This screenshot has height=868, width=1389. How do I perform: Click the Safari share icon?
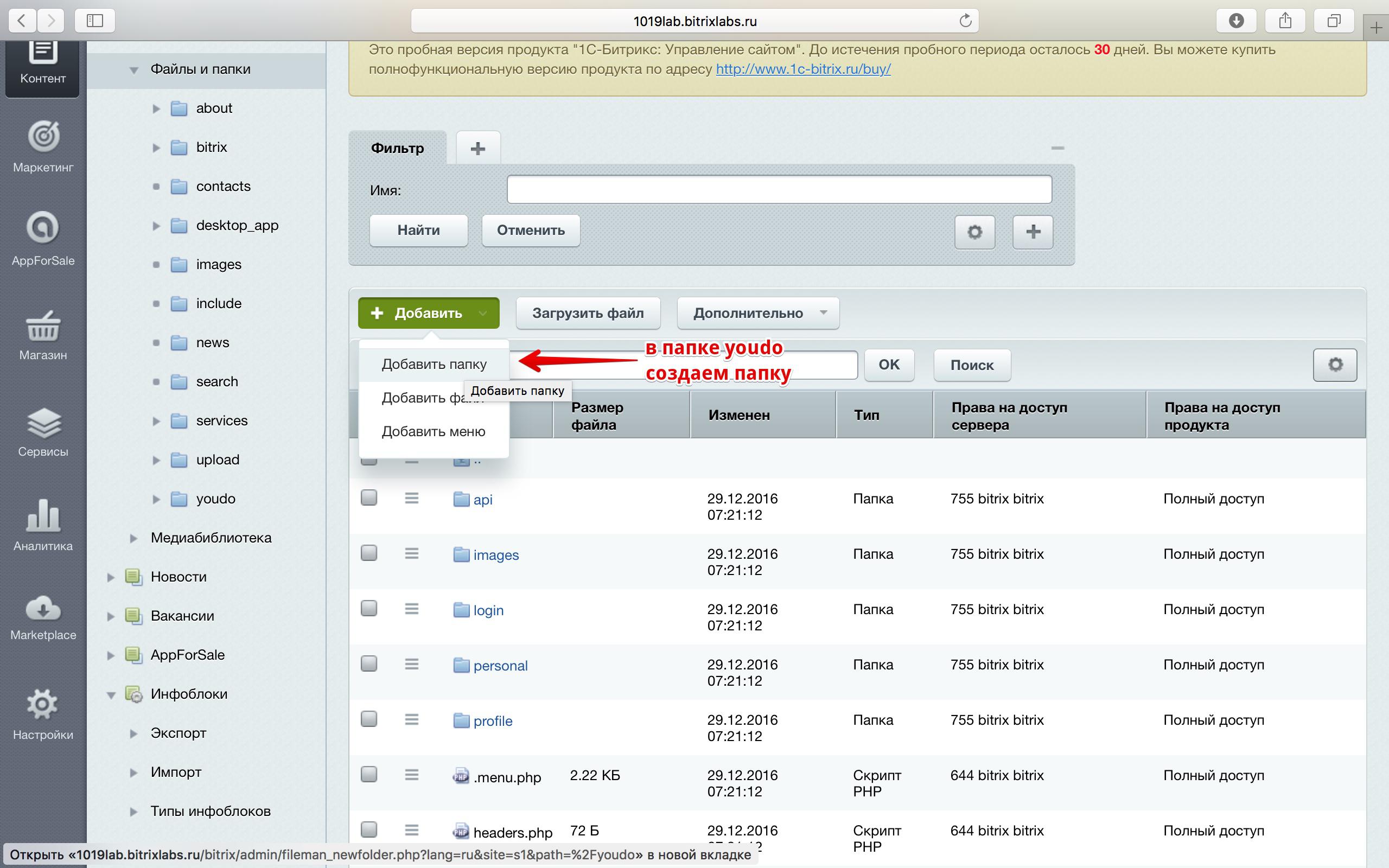coord(1285,21)
